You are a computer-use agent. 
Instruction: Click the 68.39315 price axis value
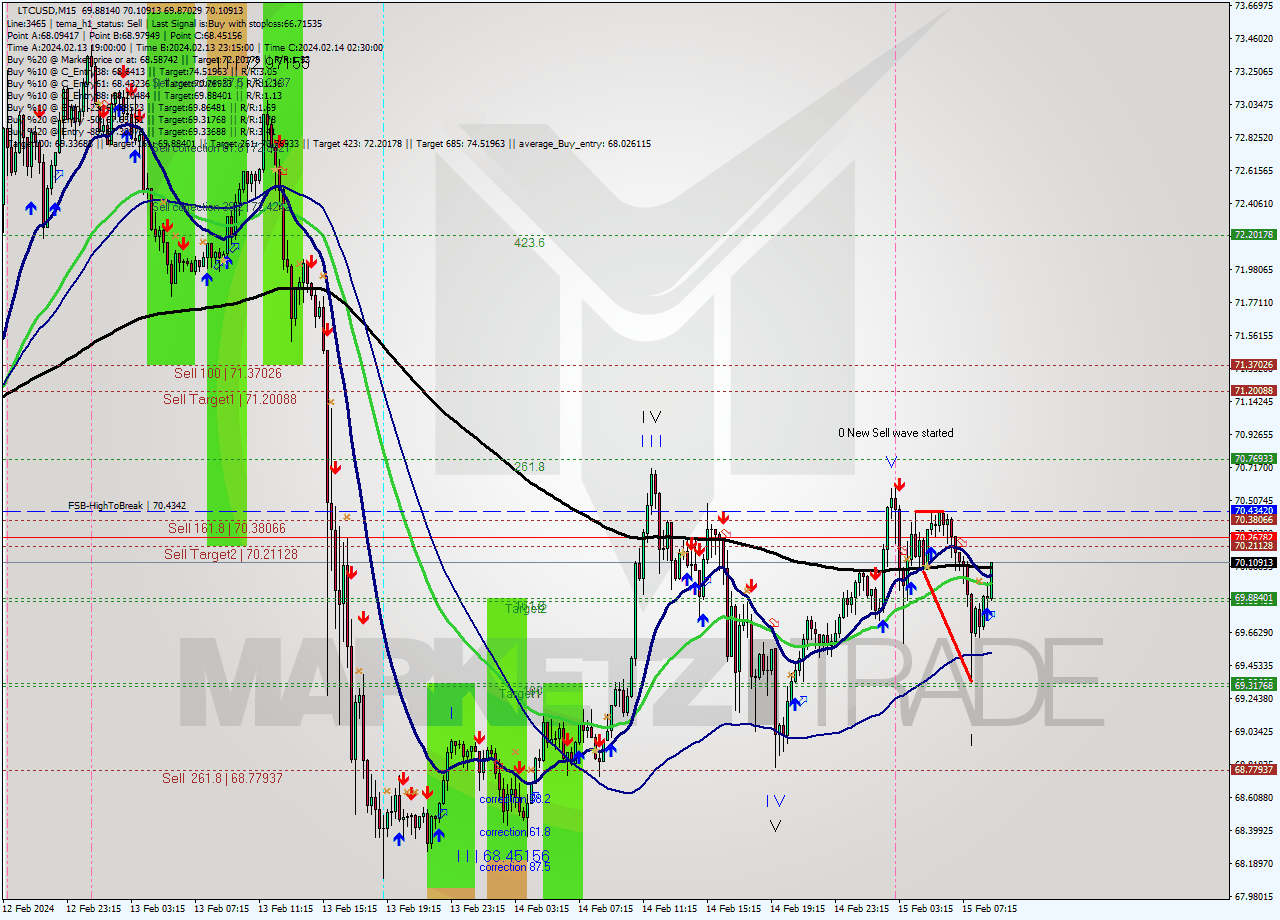coord(1253,830)
